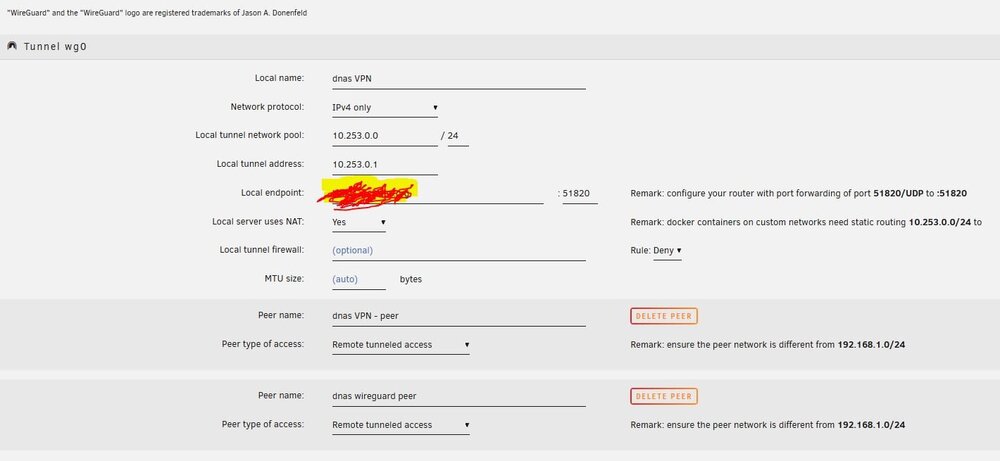1000x461 pixels.
Task: Click the MTU size auto field
Action: pos(358,279)
